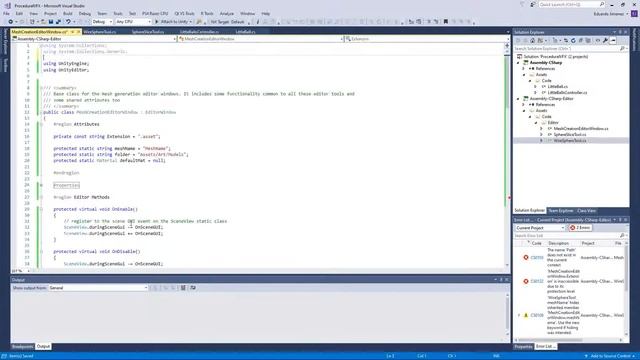Collapse the Editor folder node
Screen dimensions: 640x360
[x=536, y=122]
